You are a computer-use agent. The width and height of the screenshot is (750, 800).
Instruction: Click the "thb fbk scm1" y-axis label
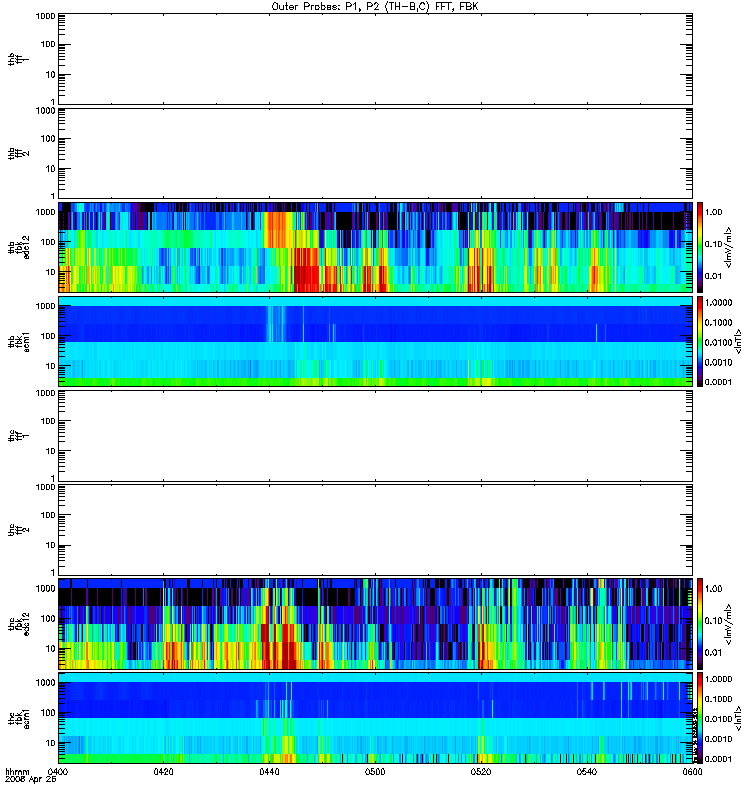19,341
